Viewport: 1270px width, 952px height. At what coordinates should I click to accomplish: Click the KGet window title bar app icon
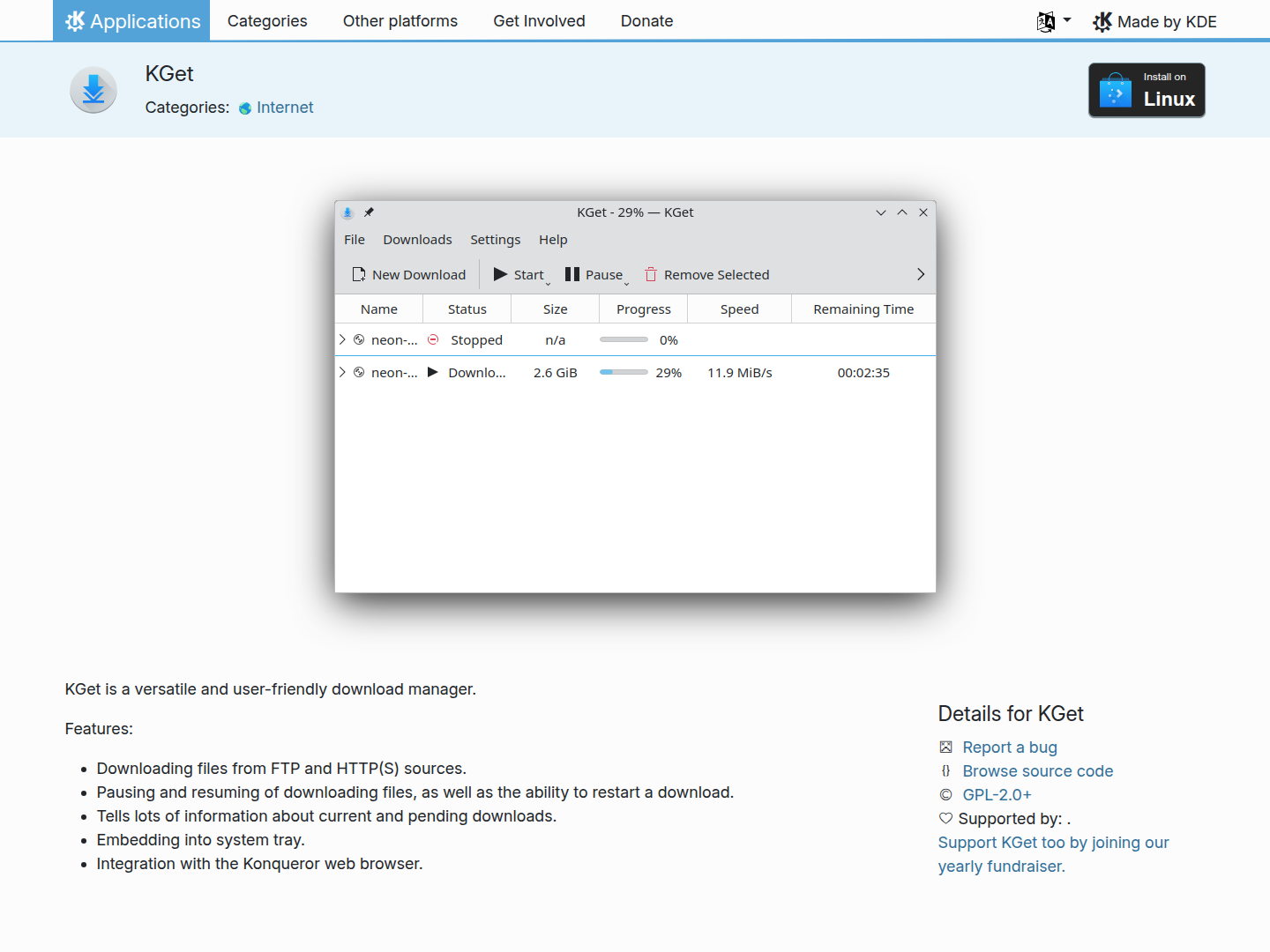347,212
